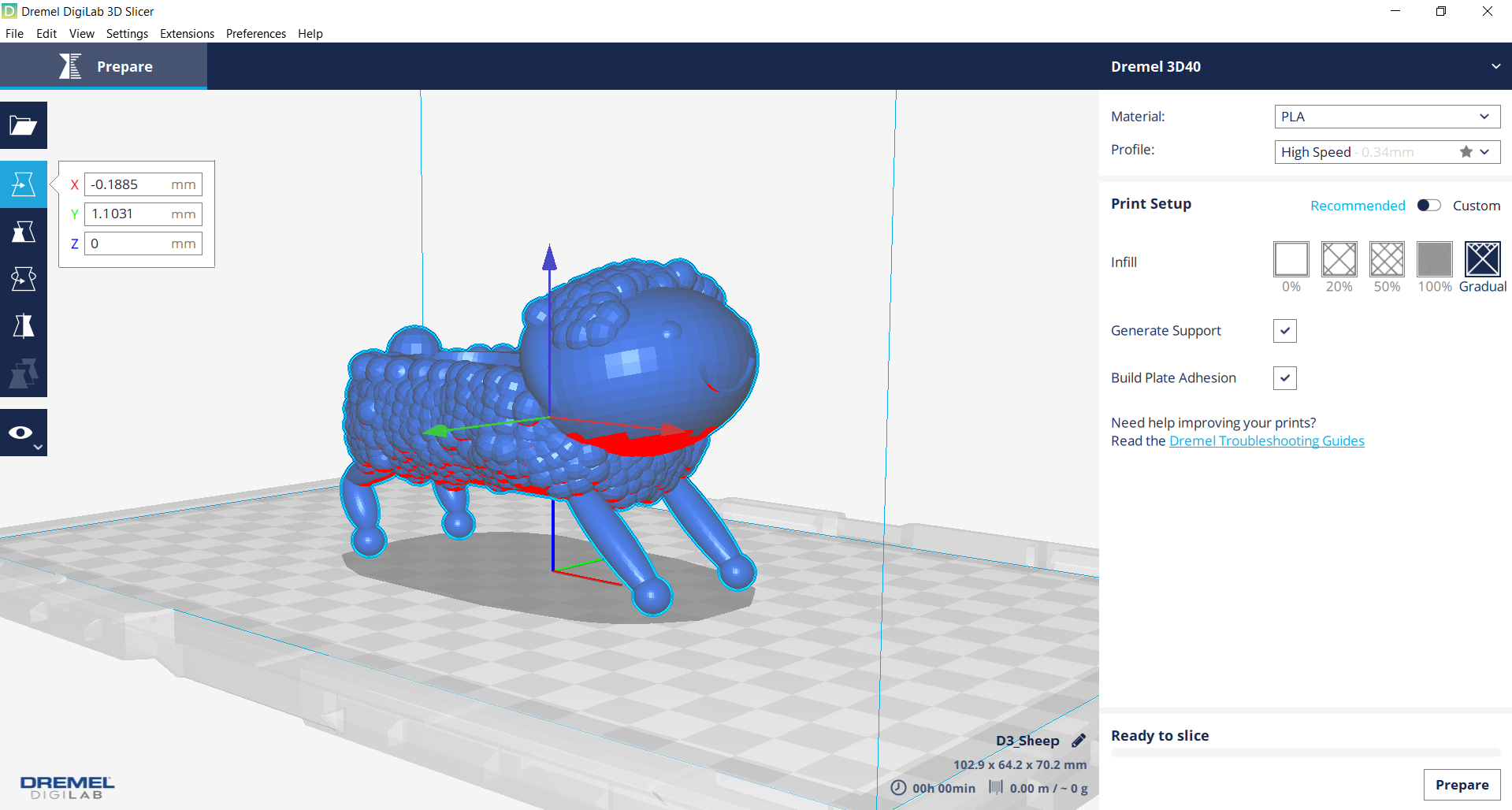The image size is (1512, 810).
Task: Switch the Recommended/Custom print setup toggle
Action: coord(1428,206)
